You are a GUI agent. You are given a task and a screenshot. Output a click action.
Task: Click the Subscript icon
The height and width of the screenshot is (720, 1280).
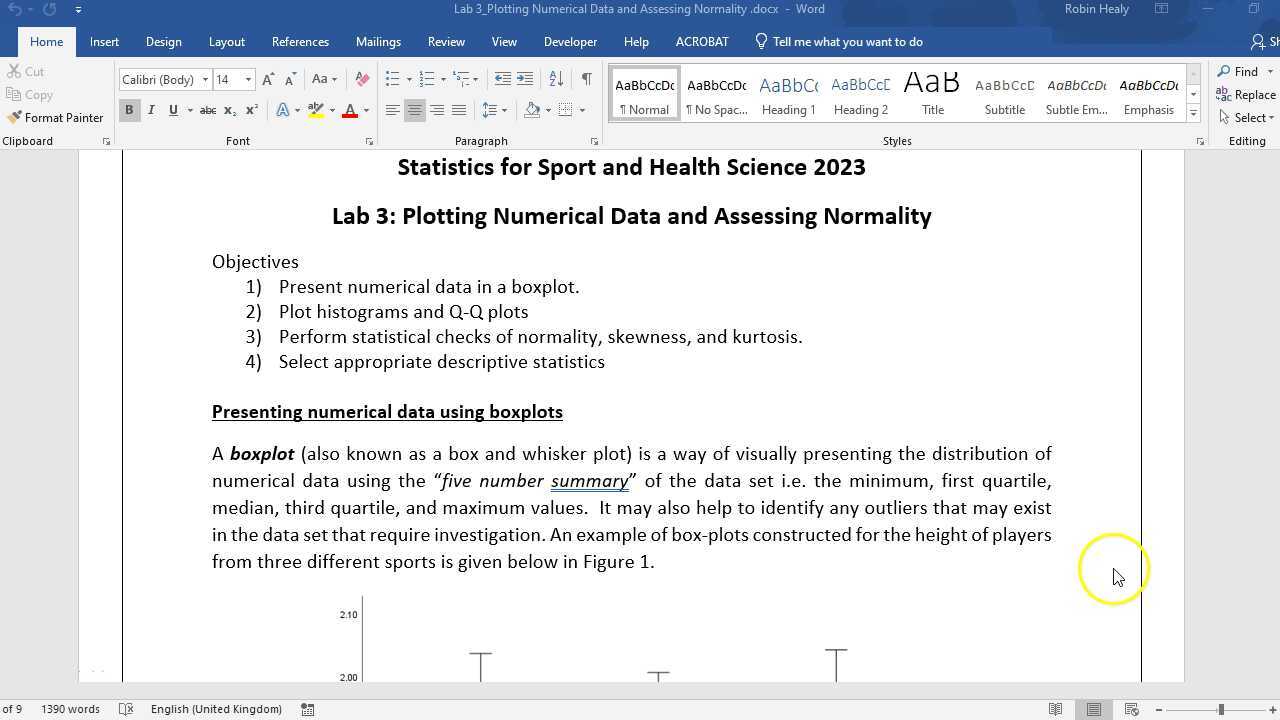[230, 110]
